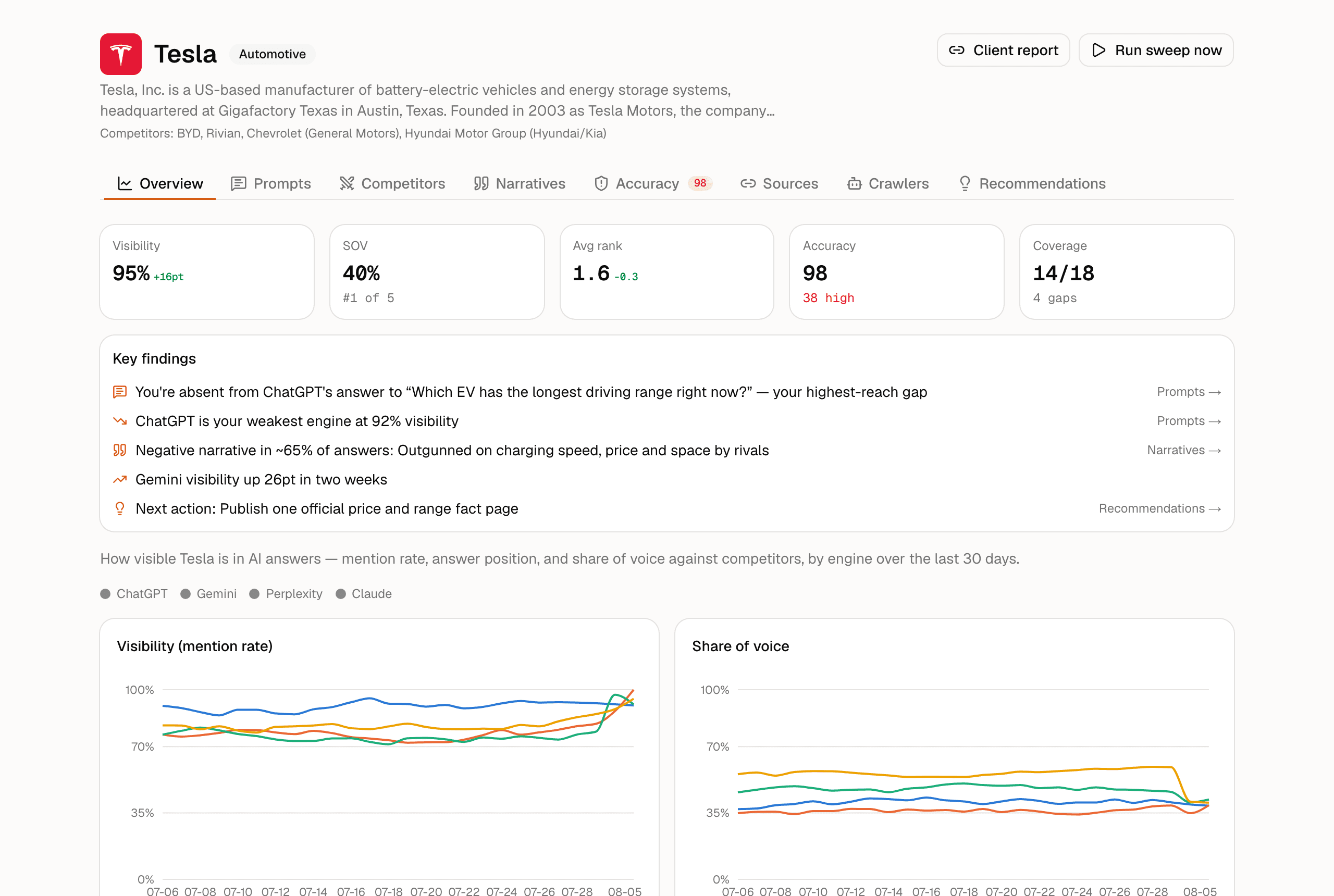Click the downward trend icon beside weakest engine finding
This screenshot has height=896, width=1334.
[x=119, y=421]
